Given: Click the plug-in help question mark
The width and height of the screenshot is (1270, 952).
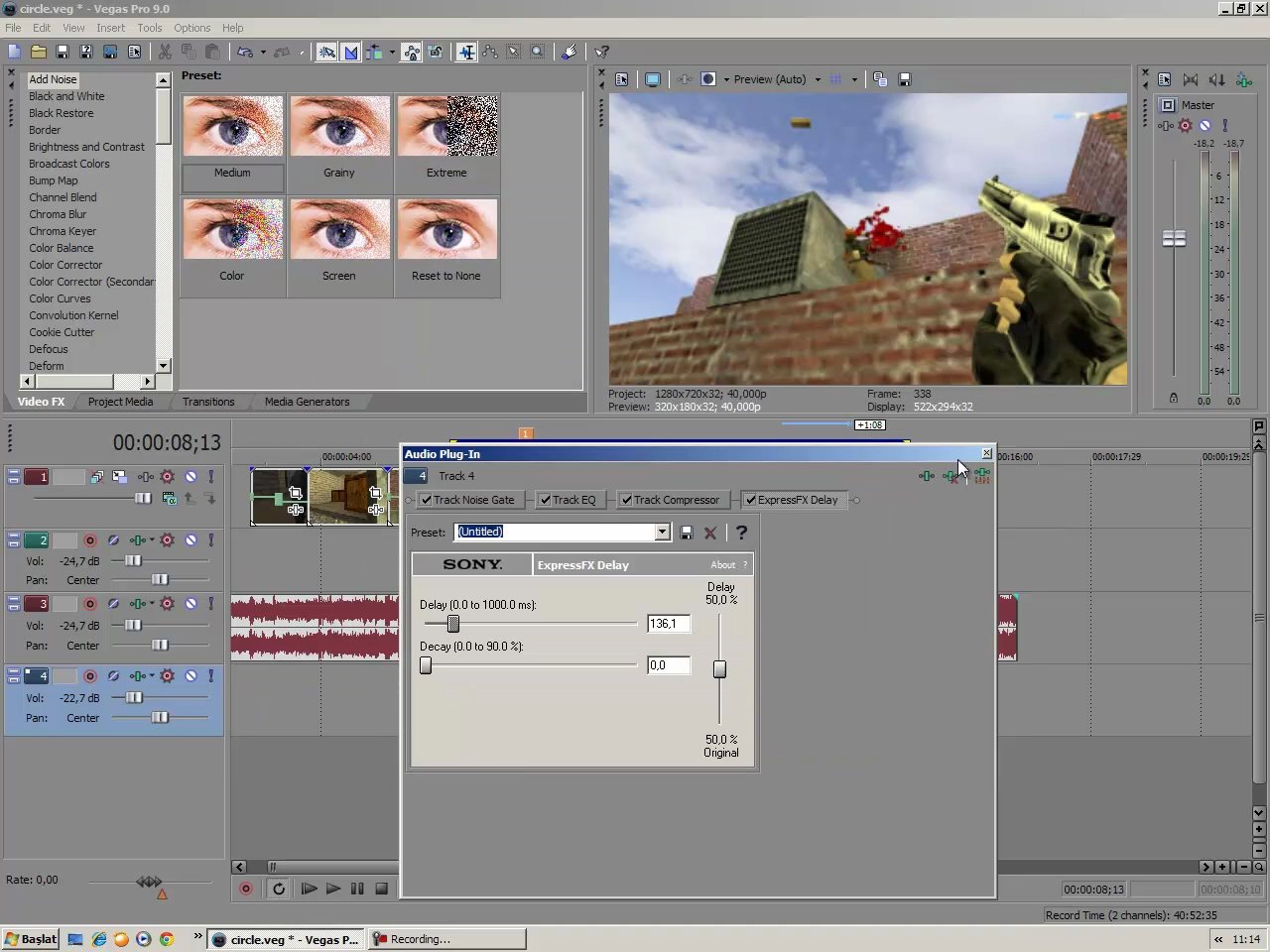Looking at the screenshot, I should point(741,533).
